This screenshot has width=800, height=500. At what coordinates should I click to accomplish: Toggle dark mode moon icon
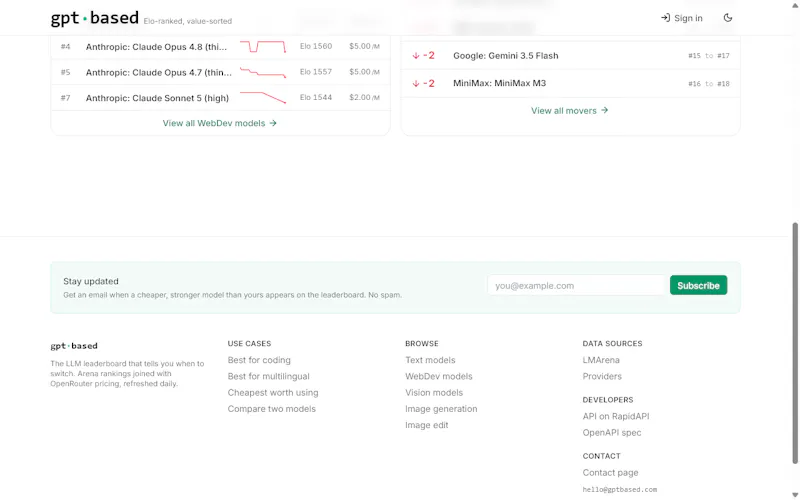pos(728,18)
